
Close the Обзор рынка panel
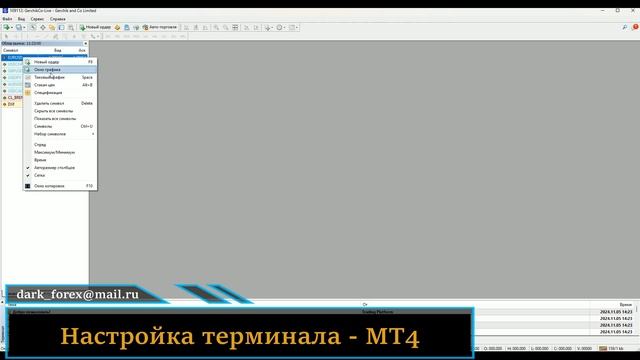[85, 43]
